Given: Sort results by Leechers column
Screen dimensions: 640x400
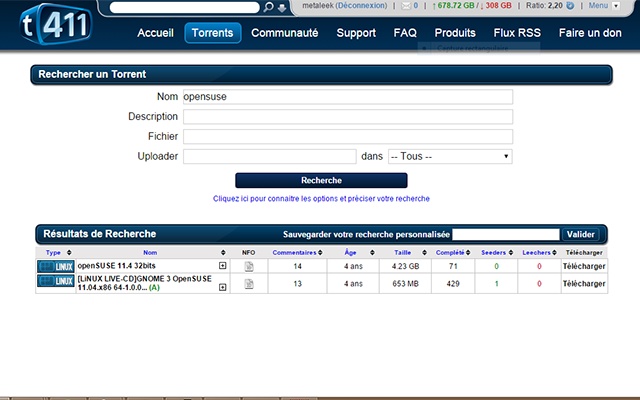Looking at the screenshot, I should coord(536,253).
